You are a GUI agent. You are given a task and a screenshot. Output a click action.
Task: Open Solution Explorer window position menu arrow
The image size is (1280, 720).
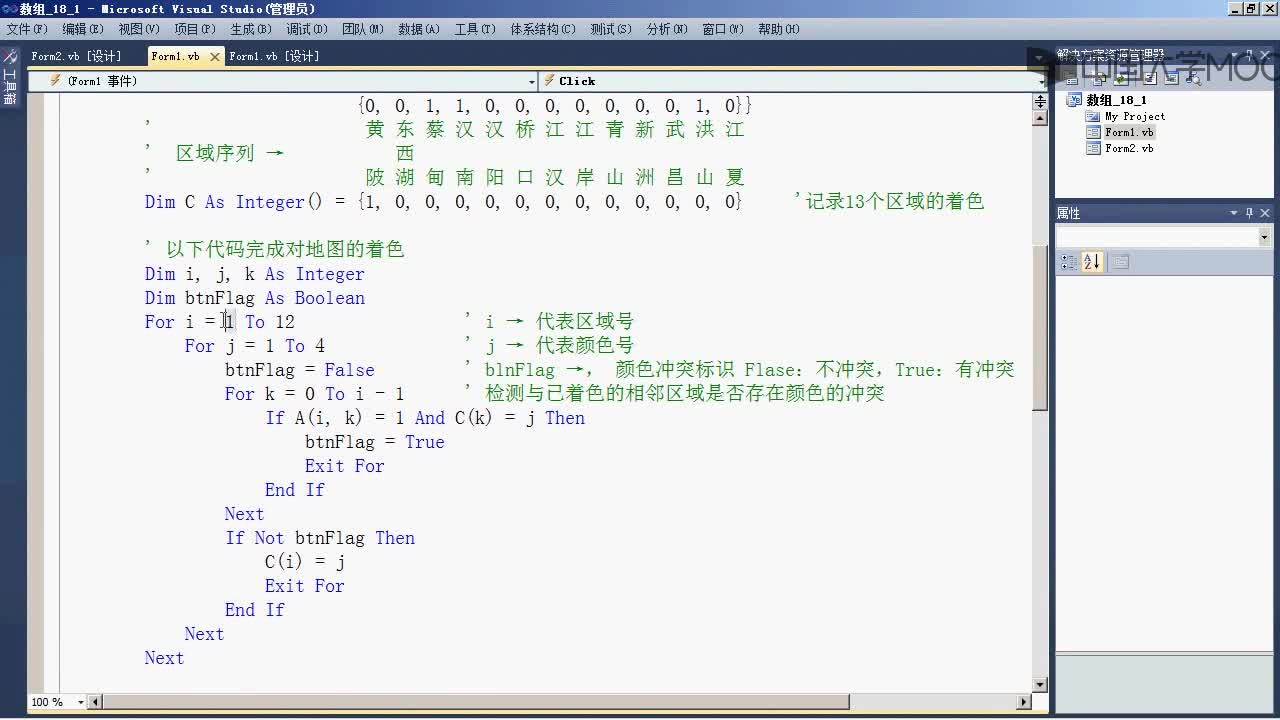coord(1235,56)
